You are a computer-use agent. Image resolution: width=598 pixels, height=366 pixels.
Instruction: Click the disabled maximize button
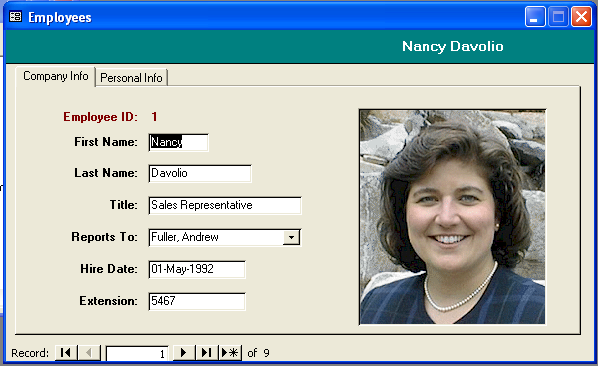pos(558,17)
